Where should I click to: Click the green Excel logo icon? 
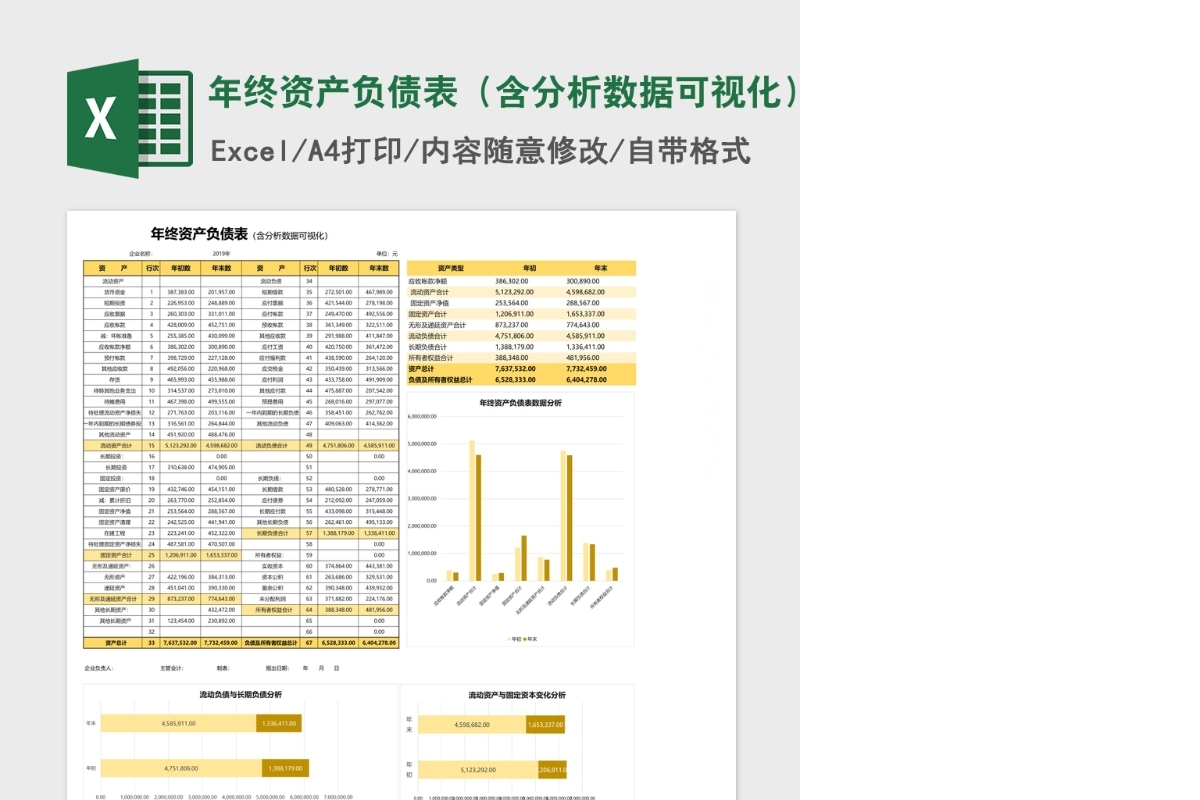(129, 118)
